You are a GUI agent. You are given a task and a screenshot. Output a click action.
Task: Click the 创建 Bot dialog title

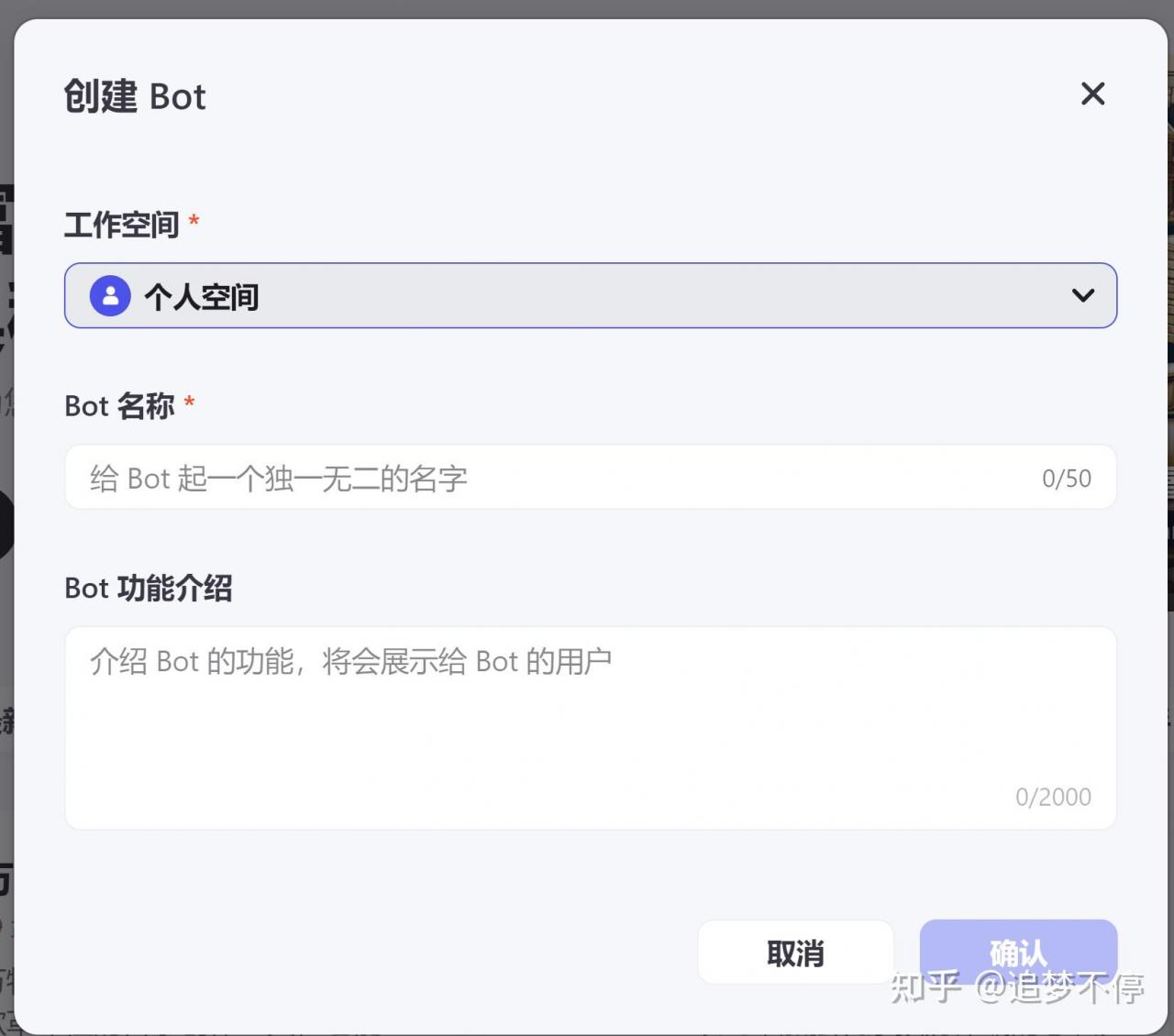pyautogui.click(x=135, y=96)
